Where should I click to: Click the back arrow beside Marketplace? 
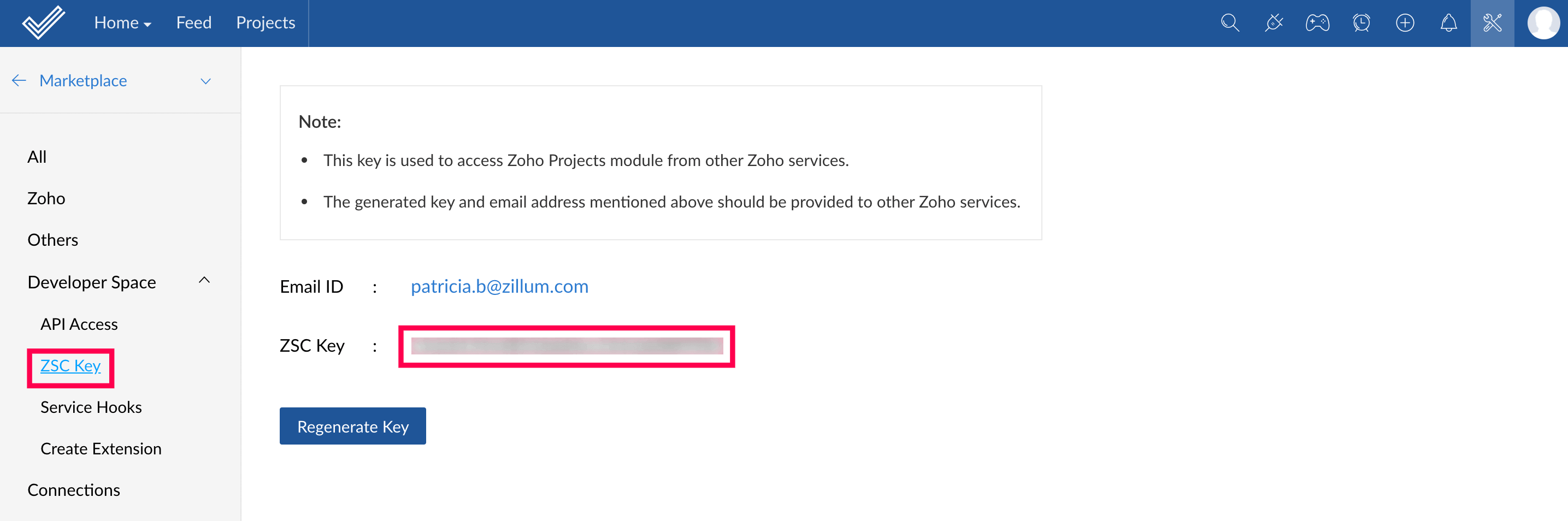tap(19, 80)
